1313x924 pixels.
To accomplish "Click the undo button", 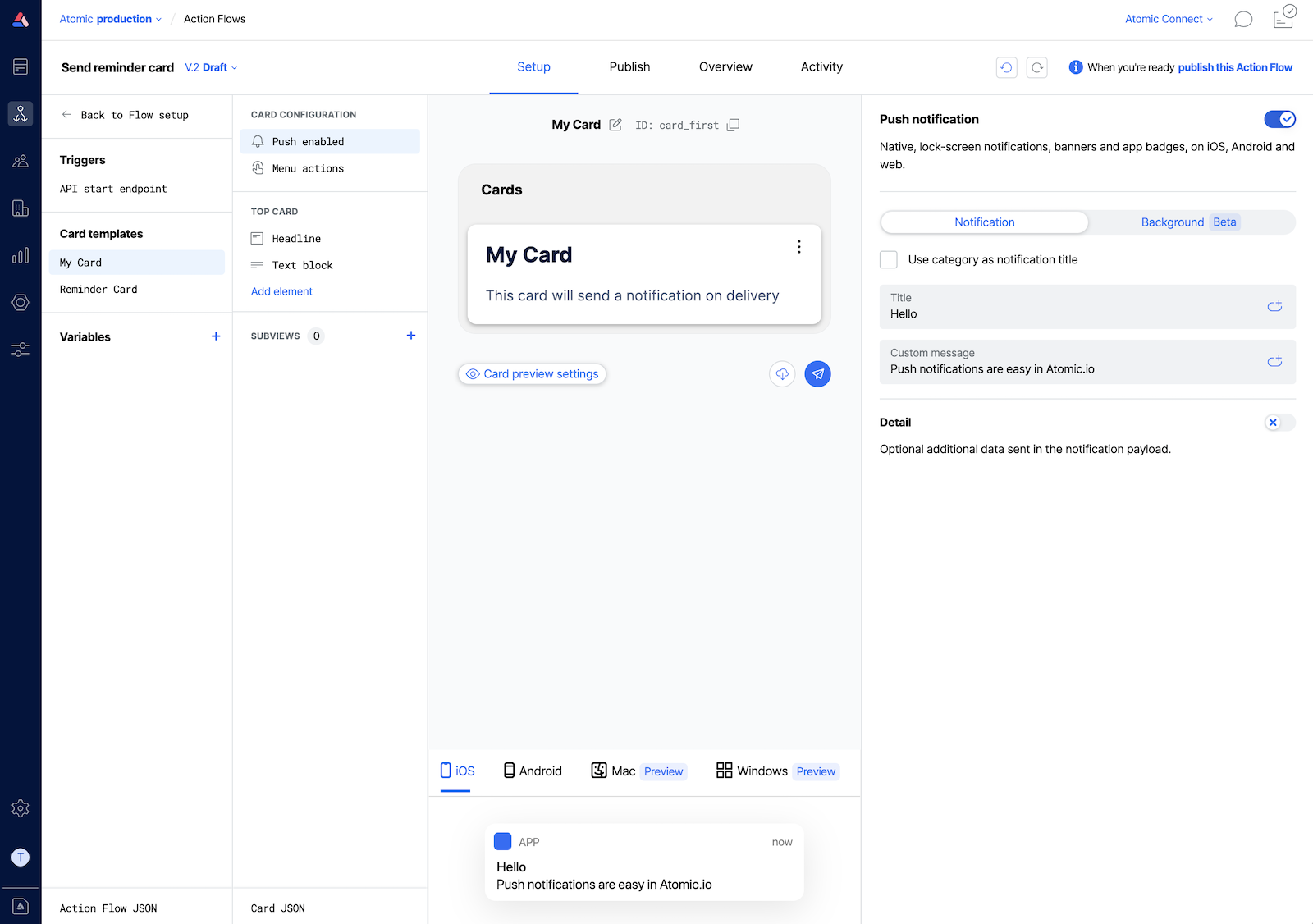I will (x=1006, y=67).
